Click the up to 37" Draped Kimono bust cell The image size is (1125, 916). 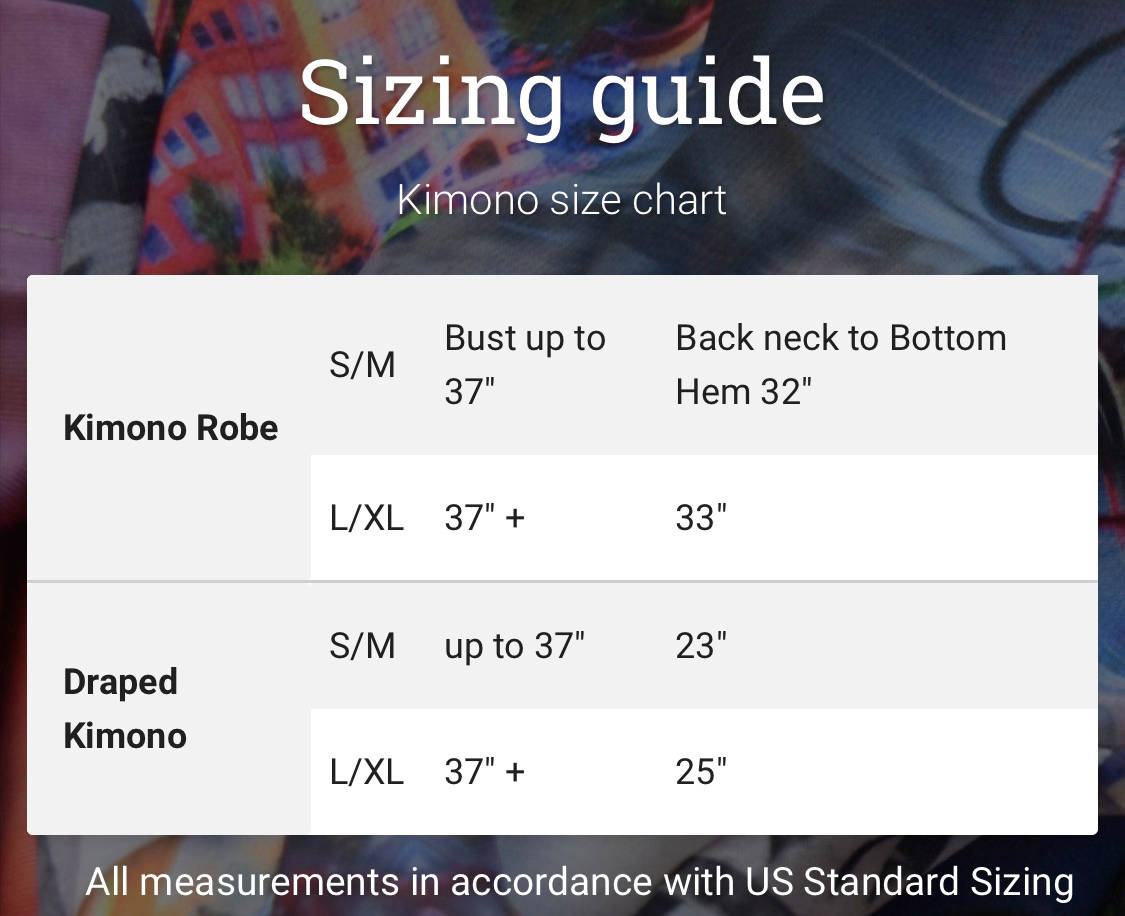tap(514, 646)
